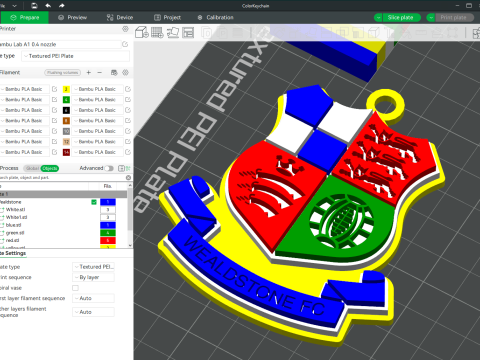
Task: Edit the preset of filament 2
Action: (x=128, y=89)
